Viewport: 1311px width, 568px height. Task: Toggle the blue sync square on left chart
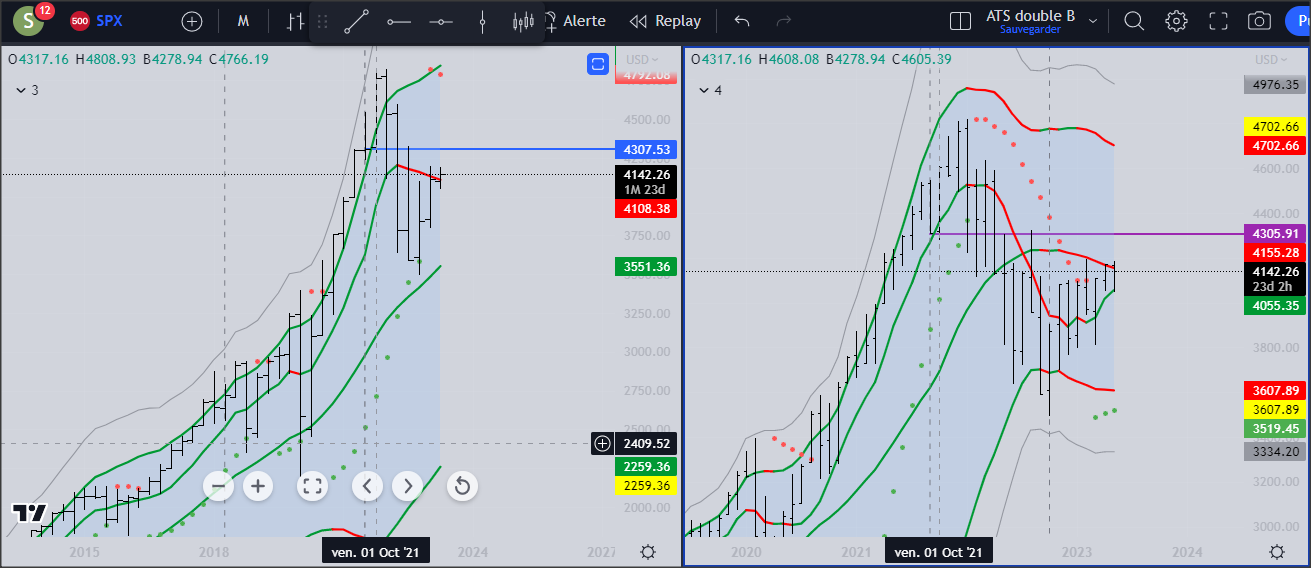coord(598,64)
